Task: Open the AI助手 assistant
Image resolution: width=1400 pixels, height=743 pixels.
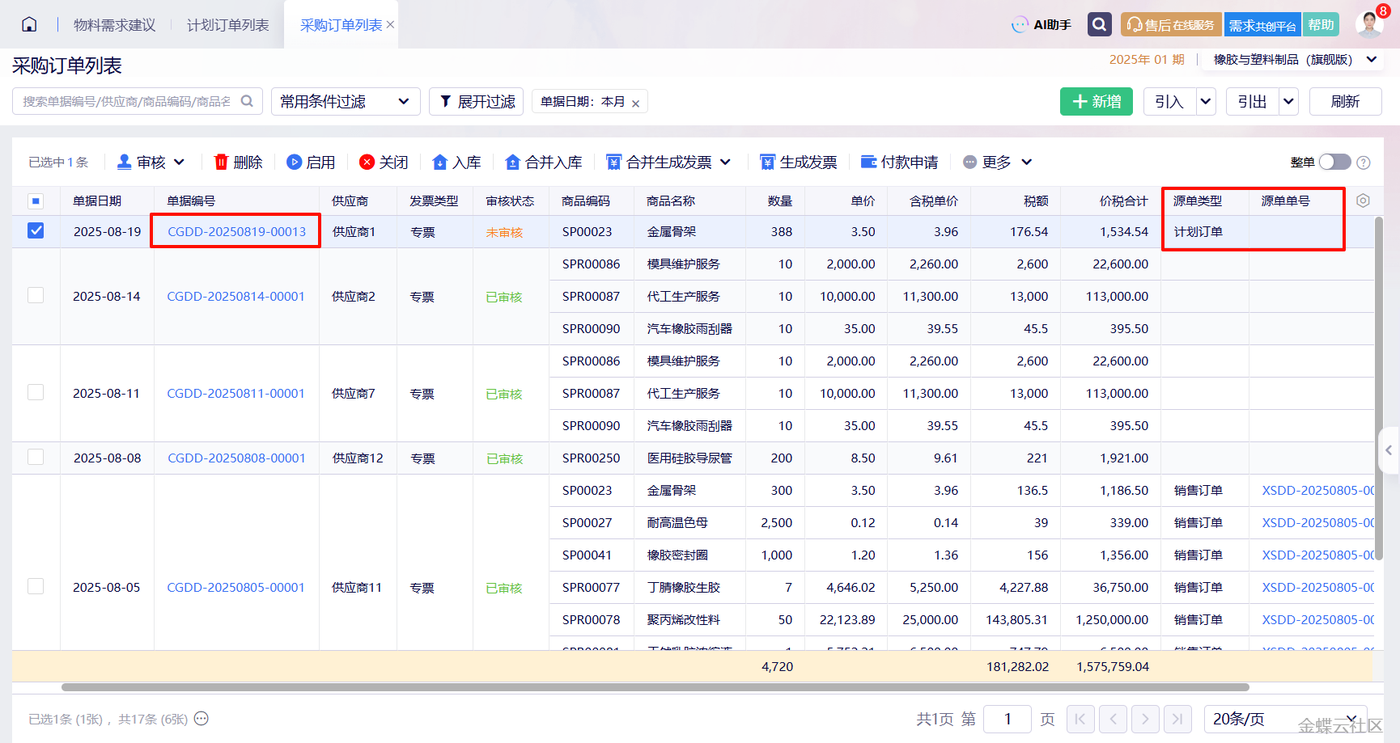Action: tap(1042, 25)
